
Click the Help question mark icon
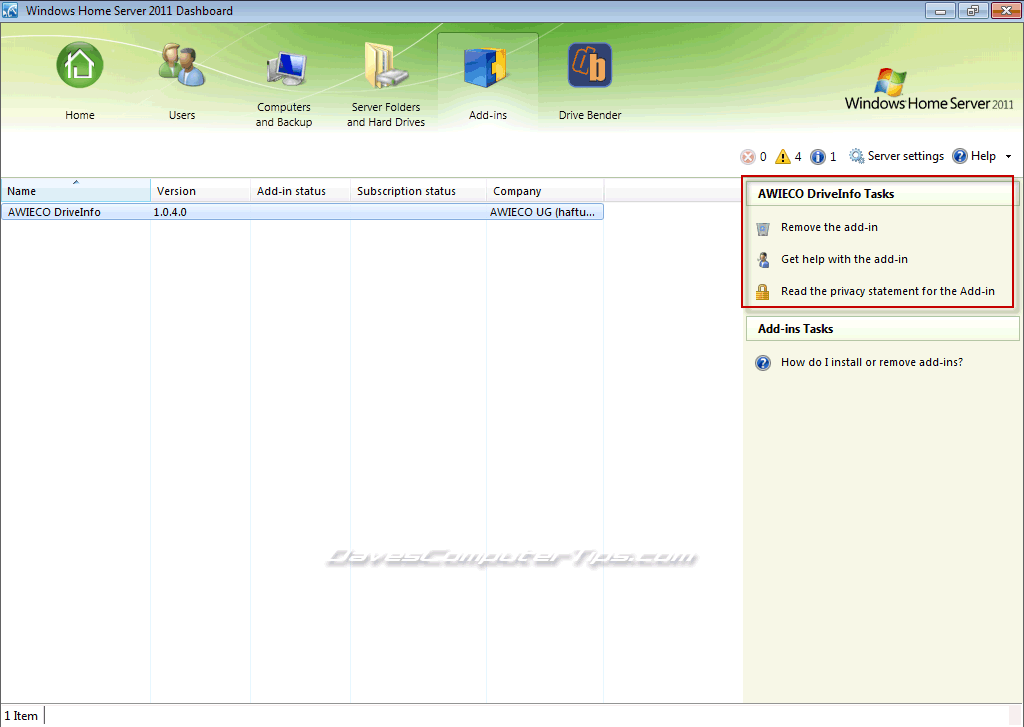tap(960, 156)
